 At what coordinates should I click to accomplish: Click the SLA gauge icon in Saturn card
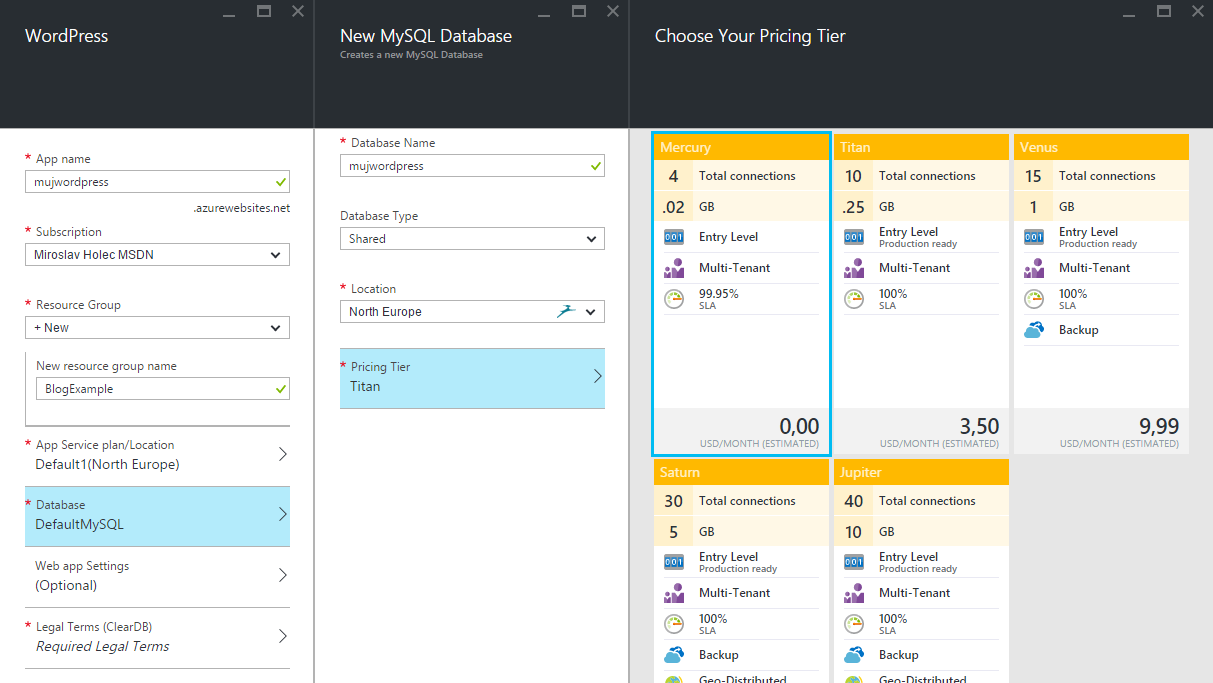(x=674, y=624)
